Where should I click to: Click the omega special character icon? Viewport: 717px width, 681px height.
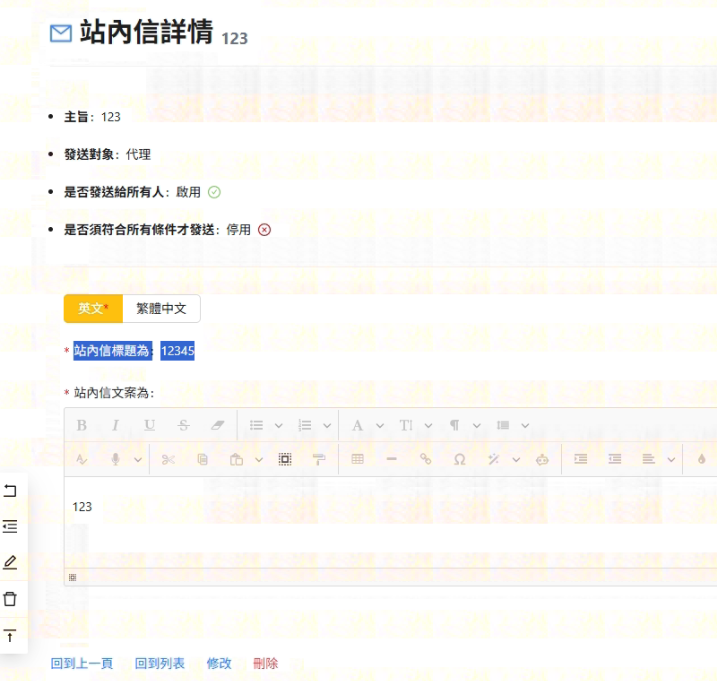459,459
